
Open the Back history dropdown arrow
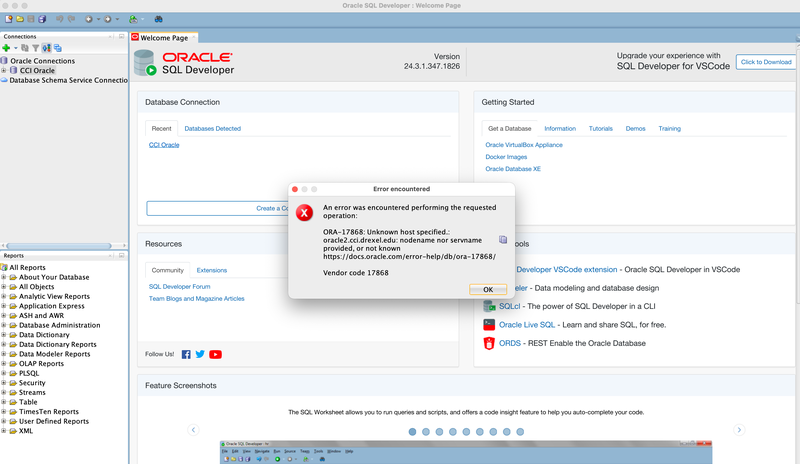click(98, 19)
